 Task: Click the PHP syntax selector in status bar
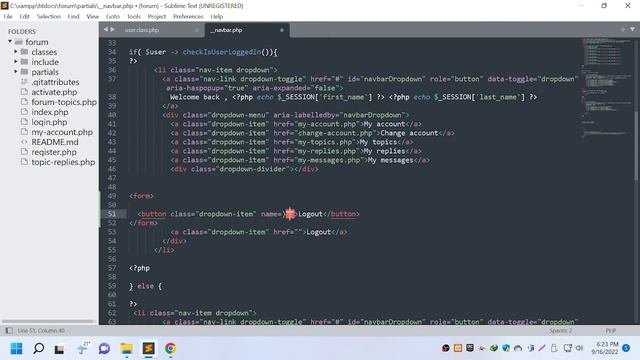[611, 331]
